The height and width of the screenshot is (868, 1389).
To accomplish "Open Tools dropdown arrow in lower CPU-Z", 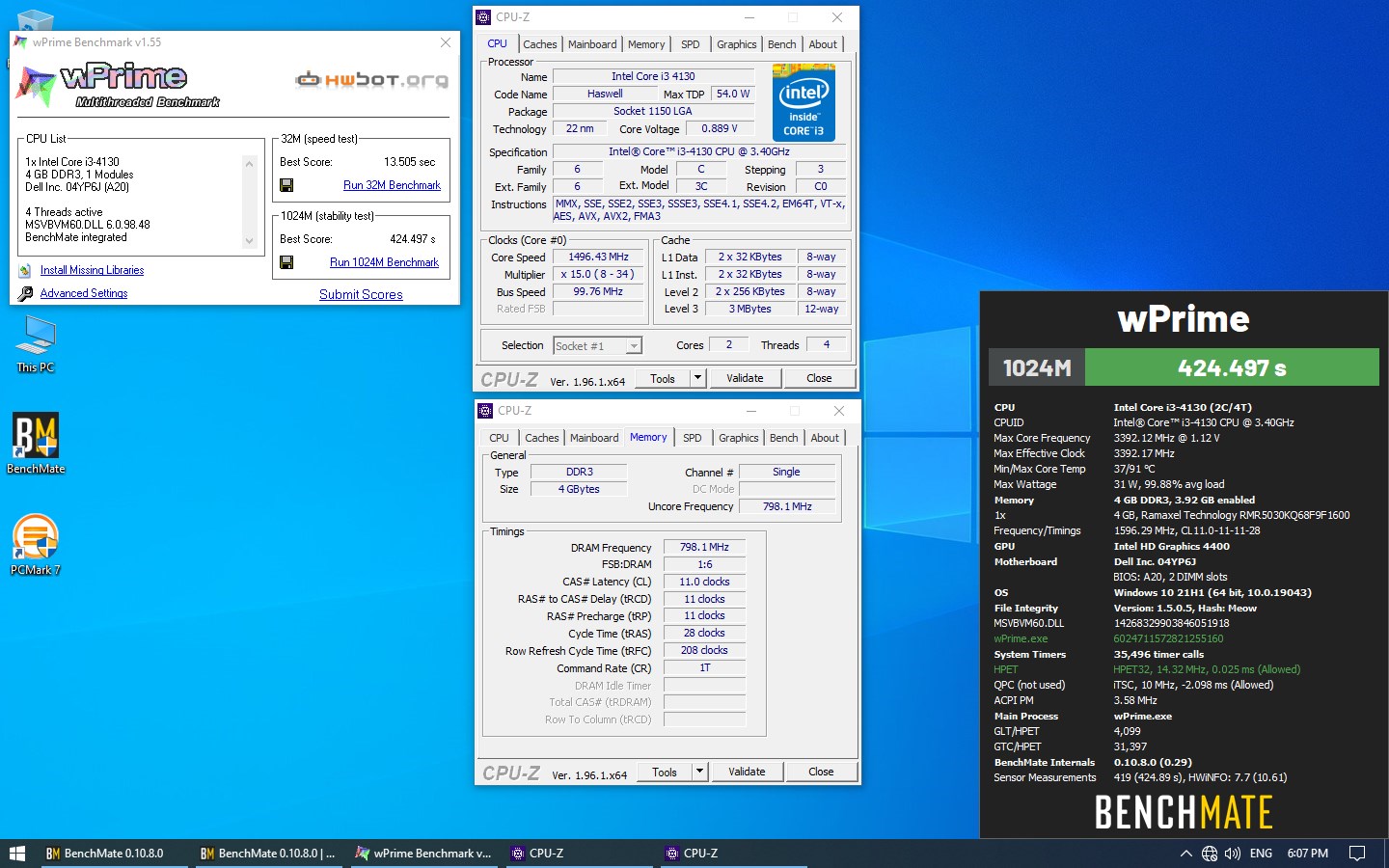I will 699,772.
